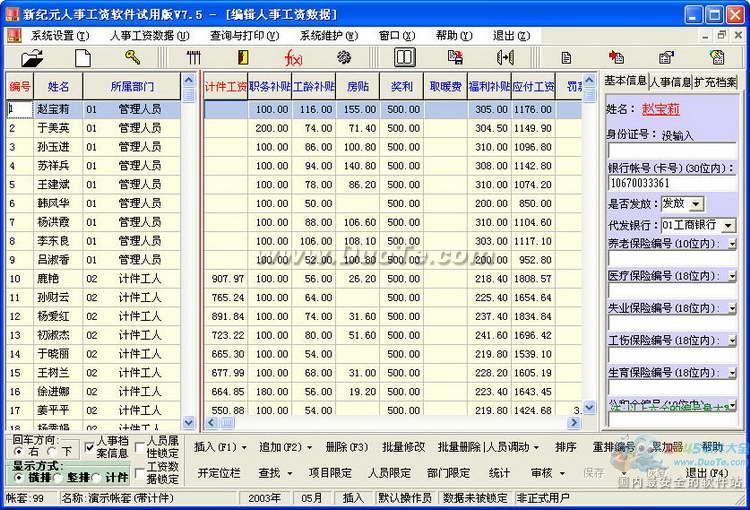Click the yellow key icon
Viewport: 750px width, 510px height.
coord(132,57)
